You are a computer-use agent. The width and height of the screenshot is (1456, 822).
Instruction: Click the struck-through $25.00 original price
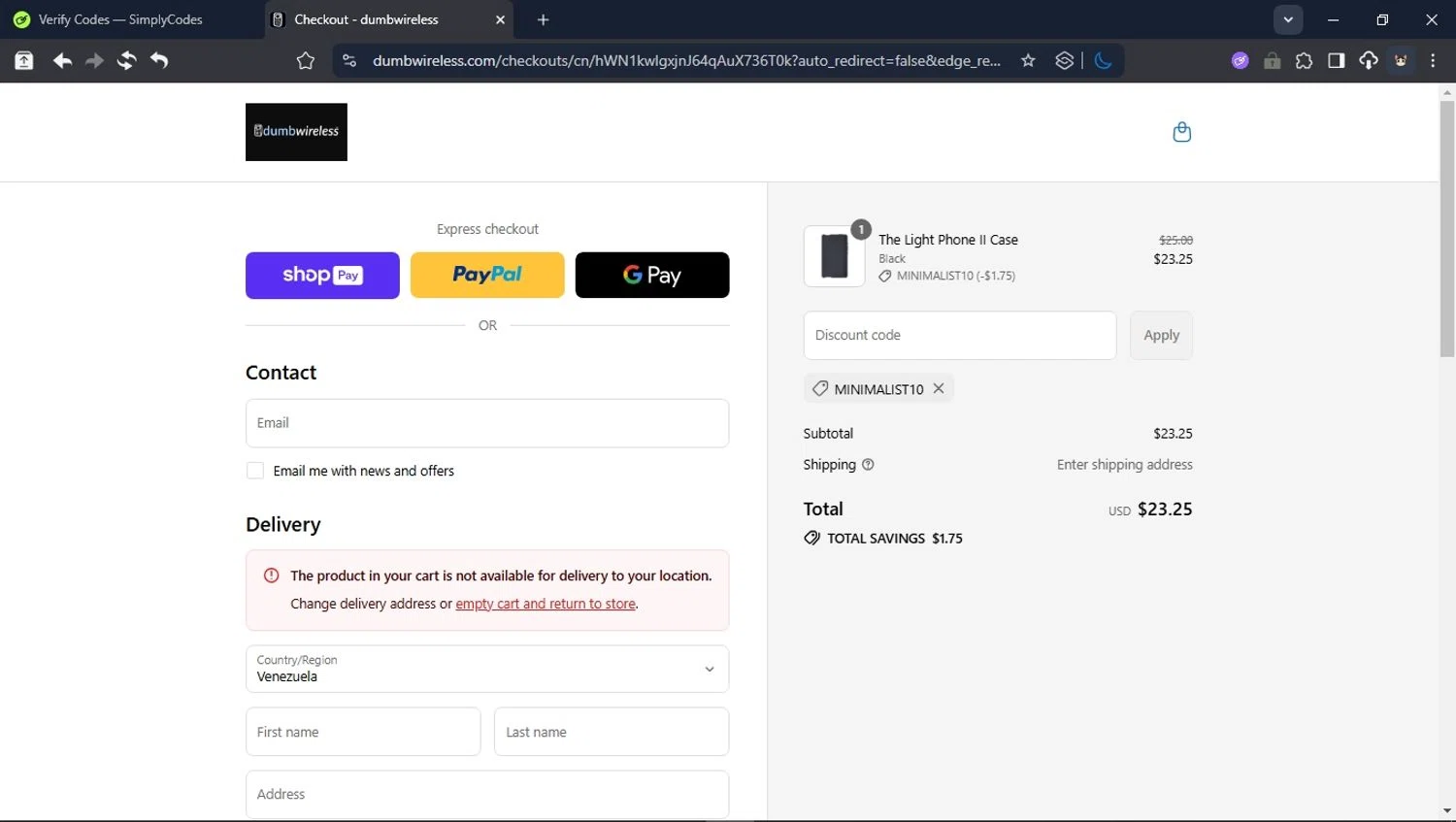(1175, 240)
